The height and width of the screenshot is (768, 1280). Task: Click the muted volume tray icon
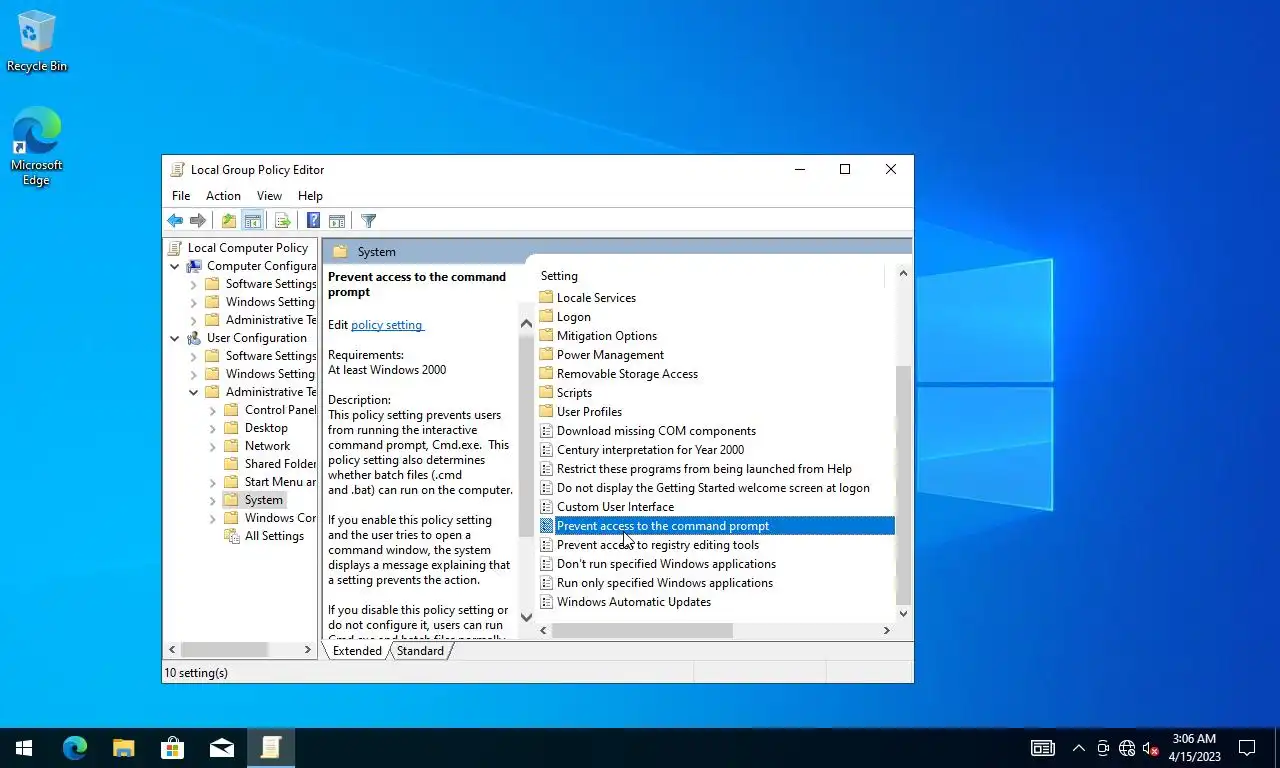(x=1151, y=748)
